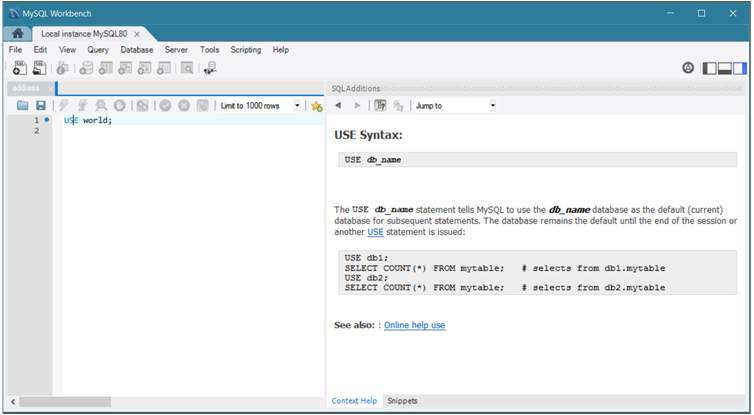Toggle the left sidebar panel visibility
This screenshot has width=754, height=415.
709,68
